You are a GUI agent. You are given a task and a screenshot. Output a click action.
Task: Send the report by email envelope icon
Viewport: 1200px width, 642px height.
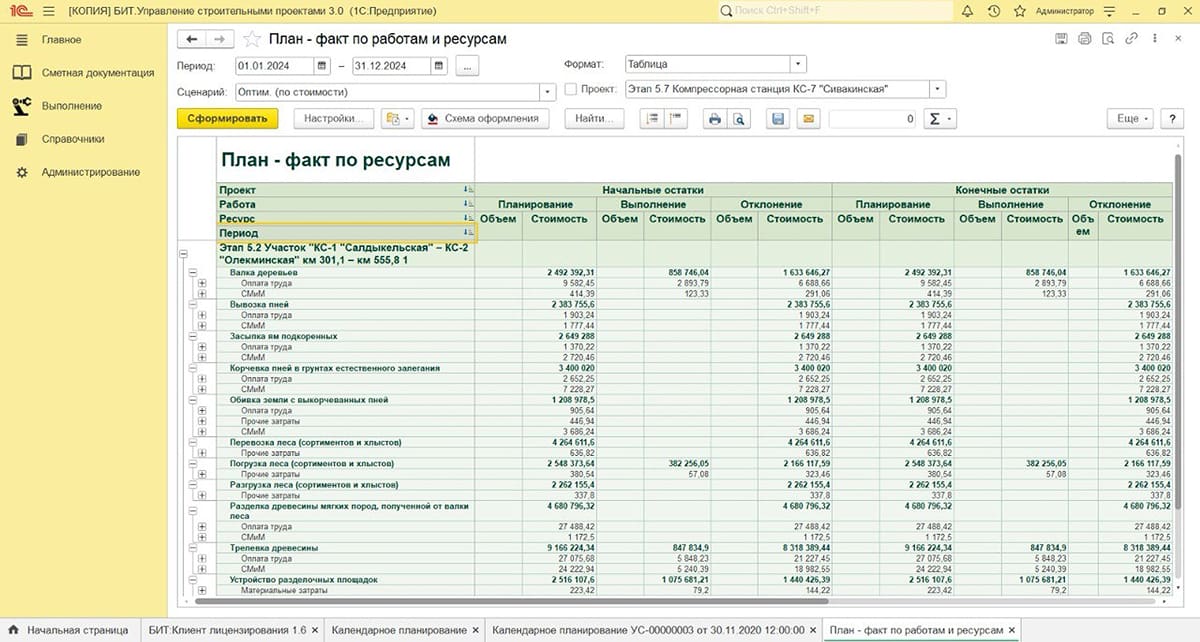[807, 118]
